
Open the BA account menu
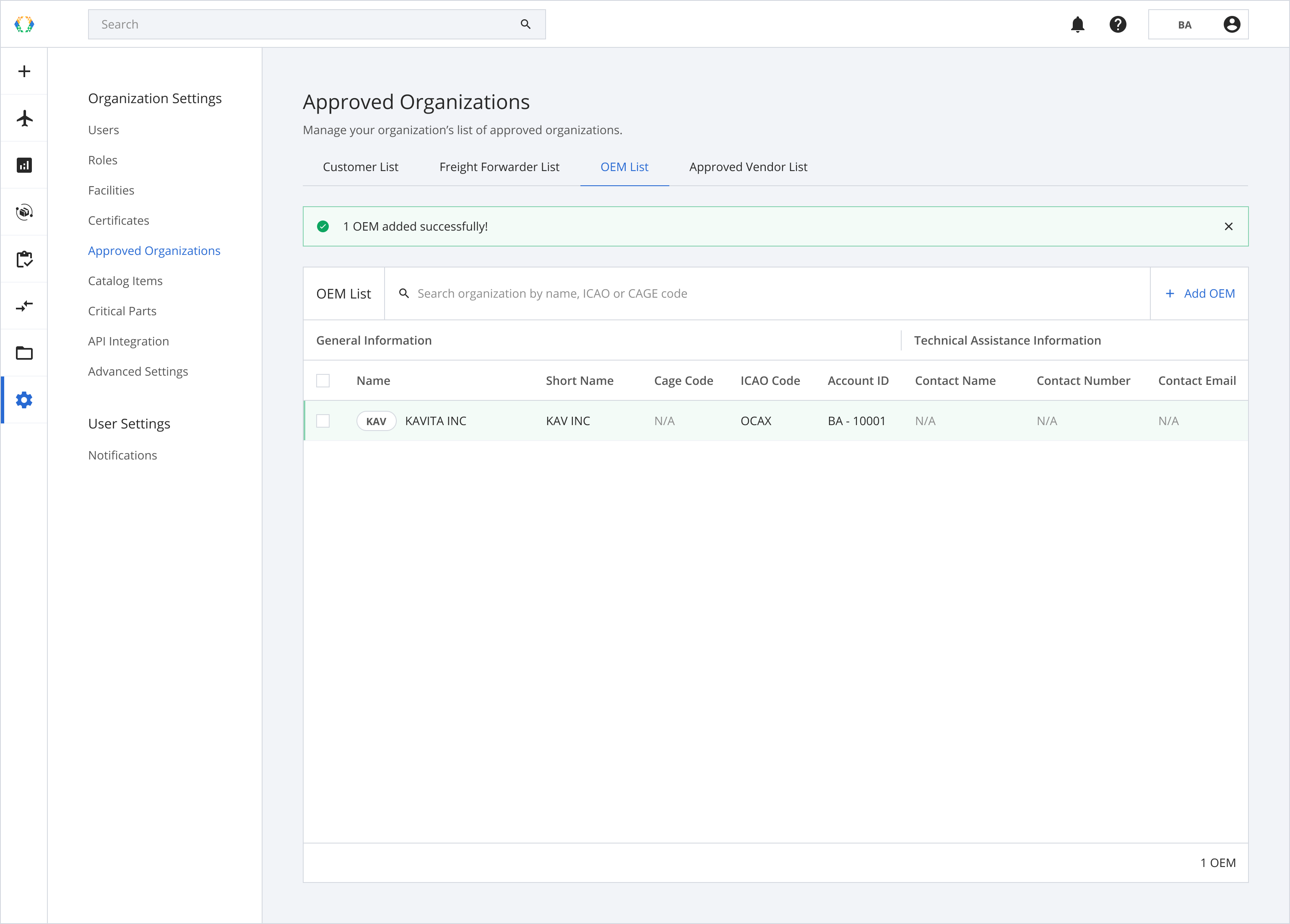pos(1198,24)
